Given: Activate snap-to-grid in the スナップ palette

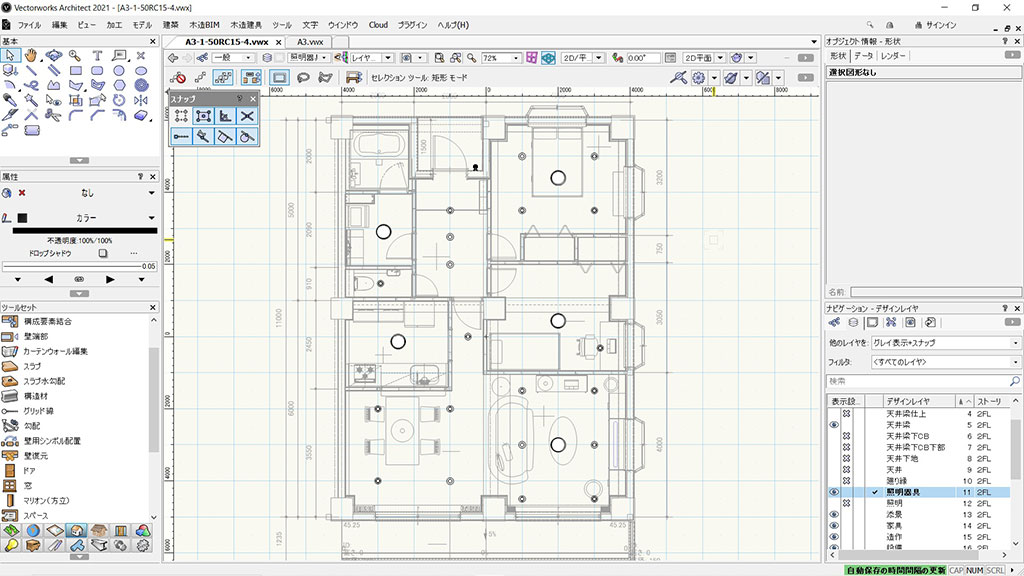Looking at the screenshot, I should [x=182, y=116].
